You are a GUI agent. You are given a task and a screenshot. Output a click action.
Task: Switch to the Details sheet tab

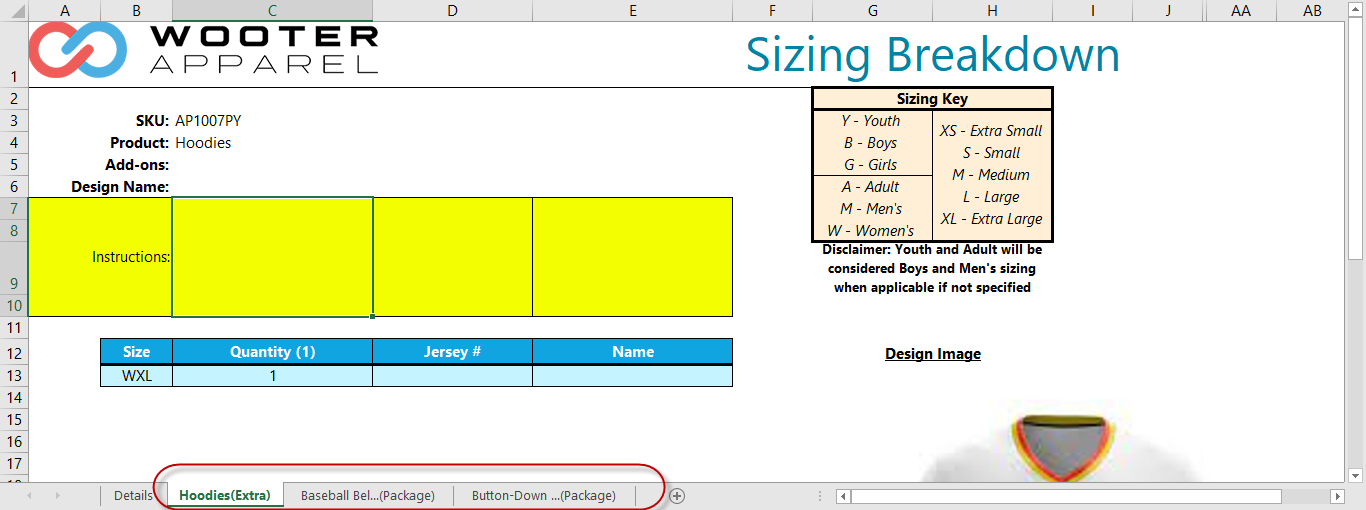click(133, 496)
